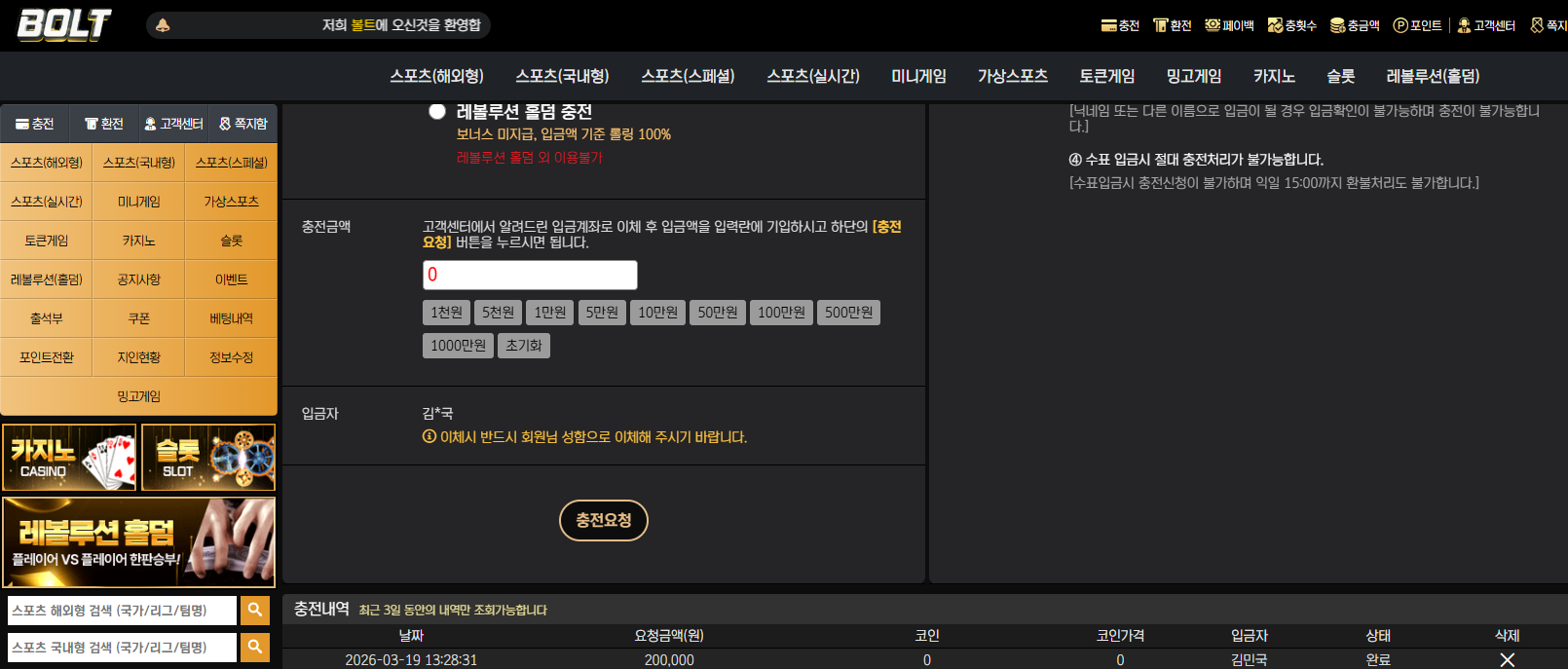Open the 슬롯 SLOT banner thumbnail
1568x669 pixels.
[208, 458]
